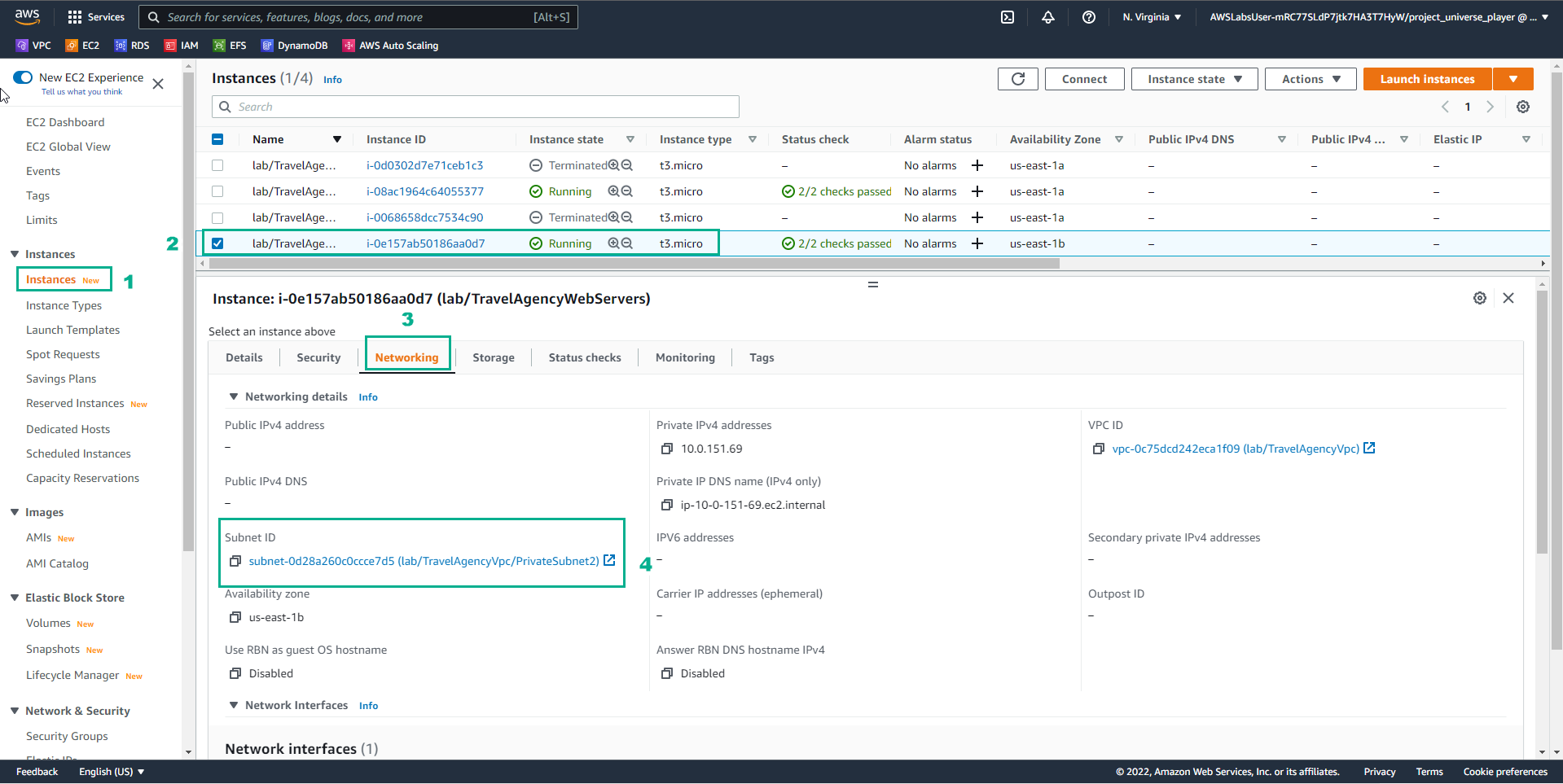The height and width of the screenshot is (784, 1563).
Task: Click the top services search box
Action: tap(358, 17)
